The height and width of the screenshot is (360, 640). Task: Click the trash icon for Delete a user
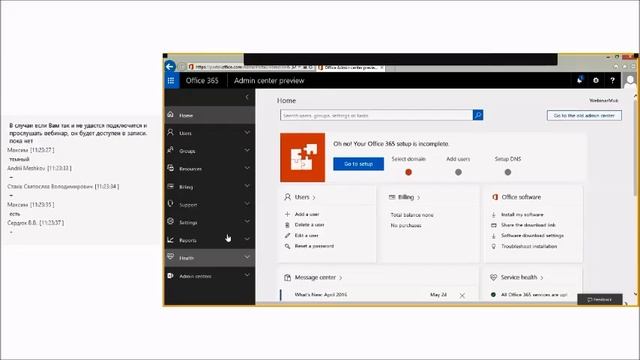287,225
